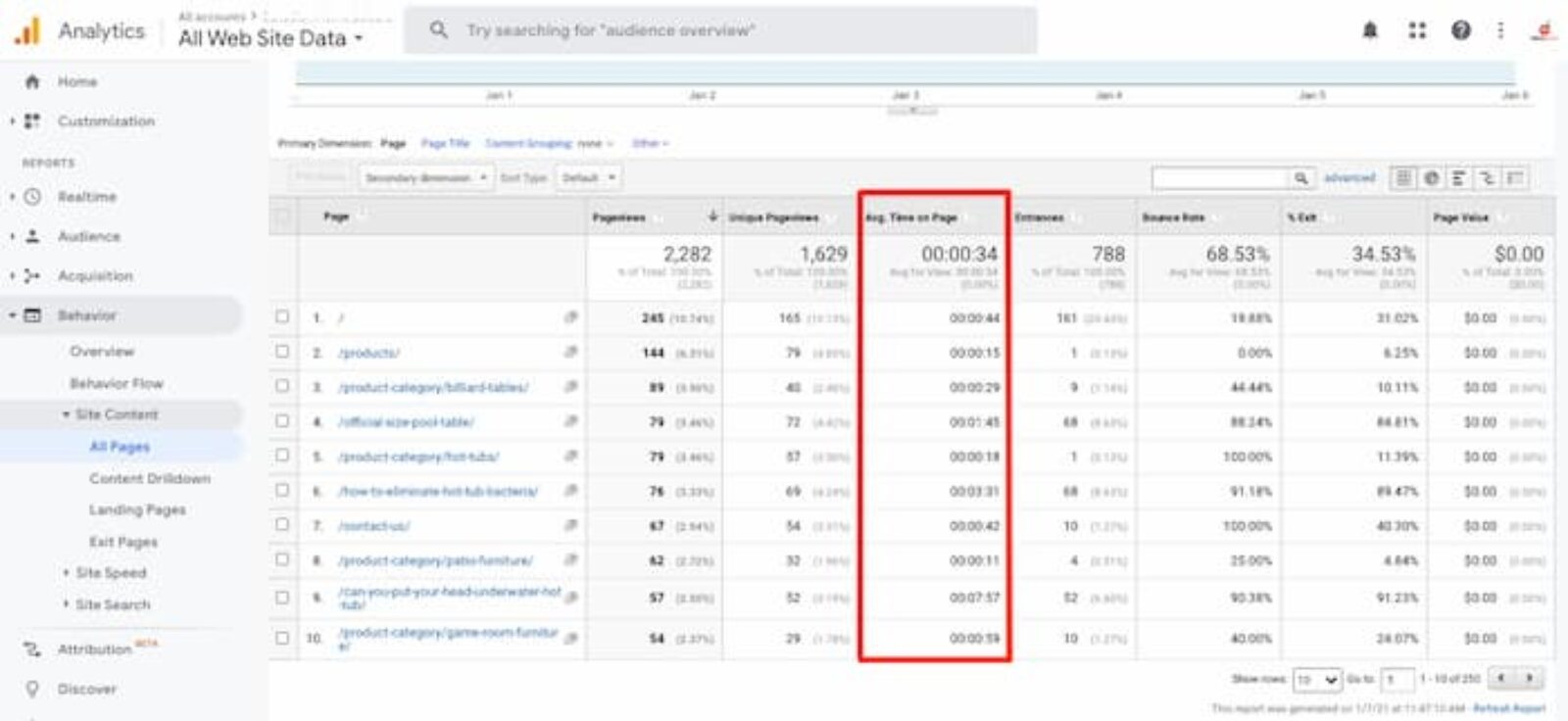The width and height of the screenshot is (1568, 721).
Task: Click the Realtime clock icon
Action: point(32,197)
